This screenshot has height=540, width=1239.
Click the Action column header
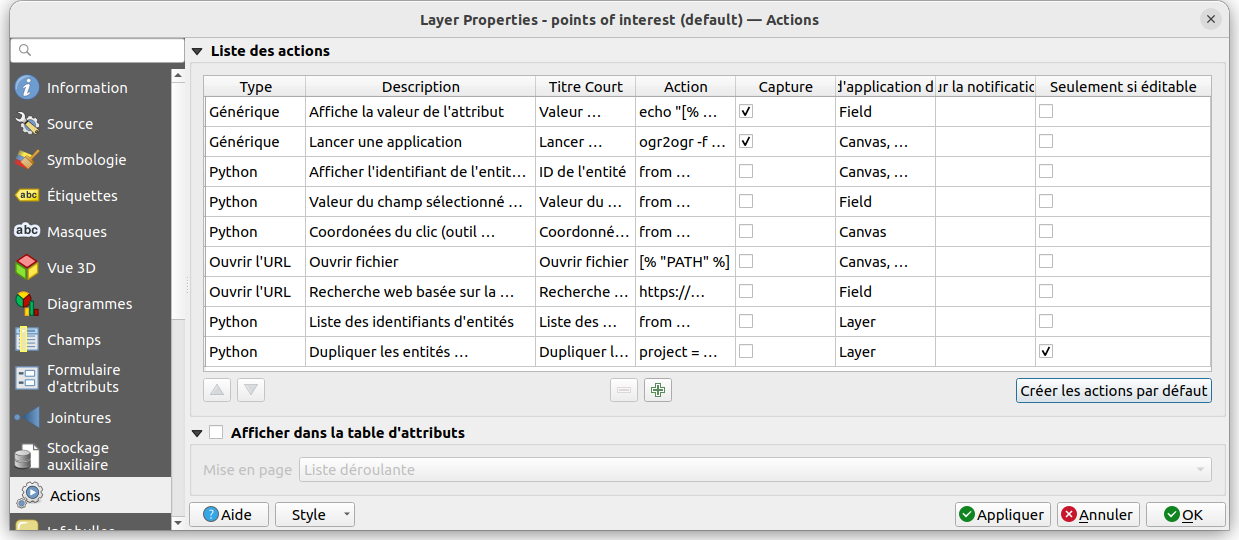(686, 87)
